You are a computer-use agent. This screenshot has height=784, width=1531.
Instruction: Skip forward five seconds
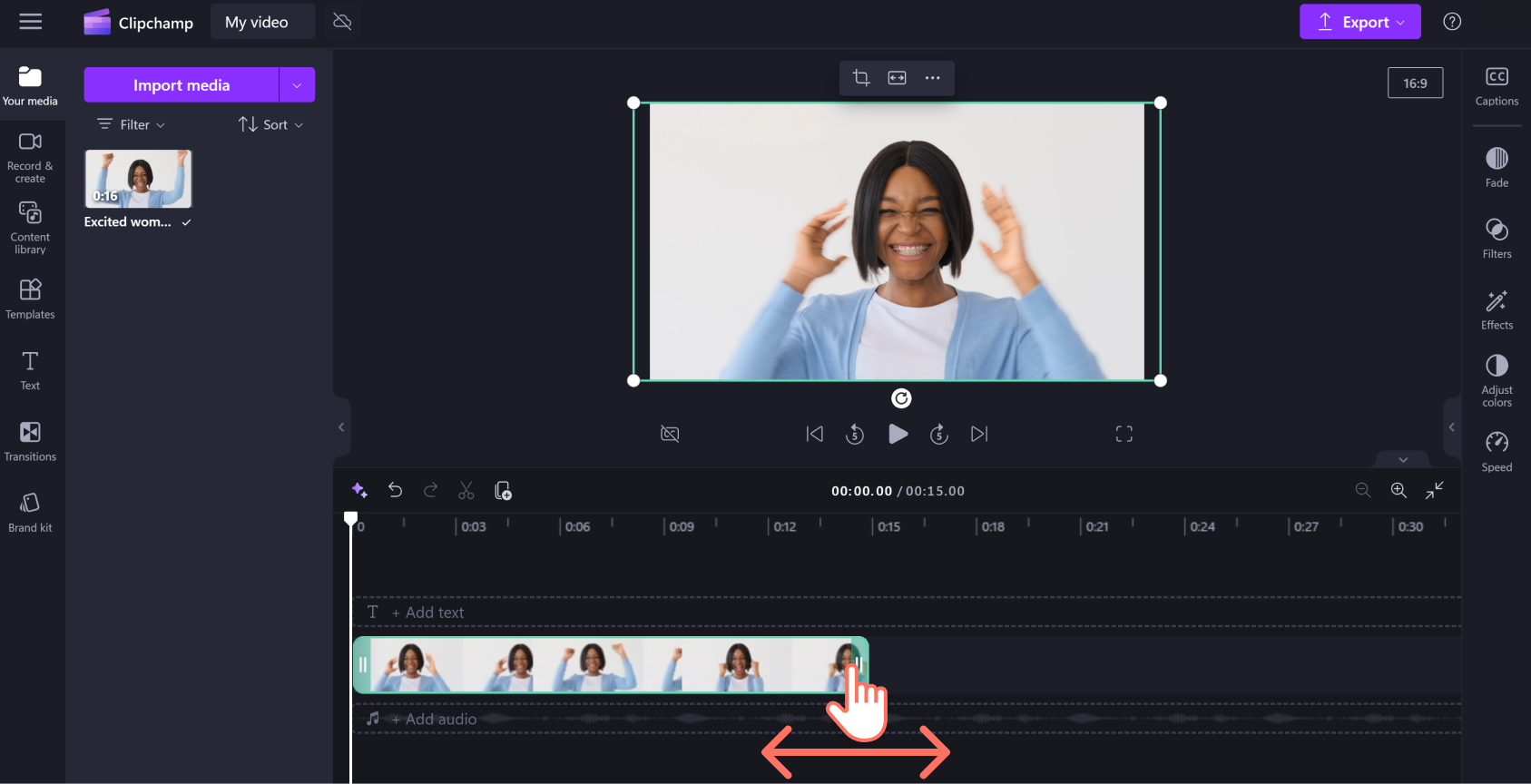(939, 435)
